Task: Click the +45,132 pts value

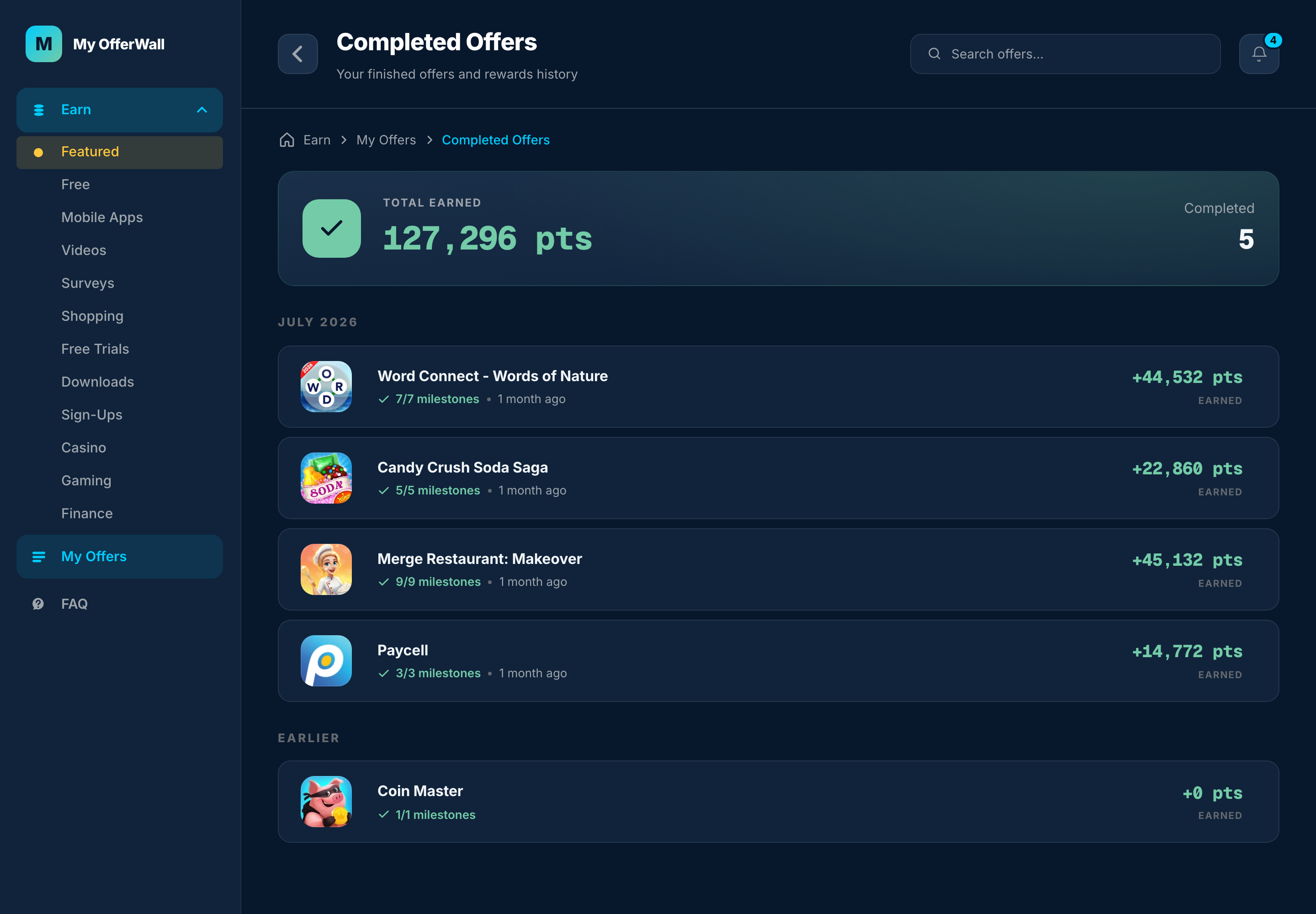Action: point(1187,560)
